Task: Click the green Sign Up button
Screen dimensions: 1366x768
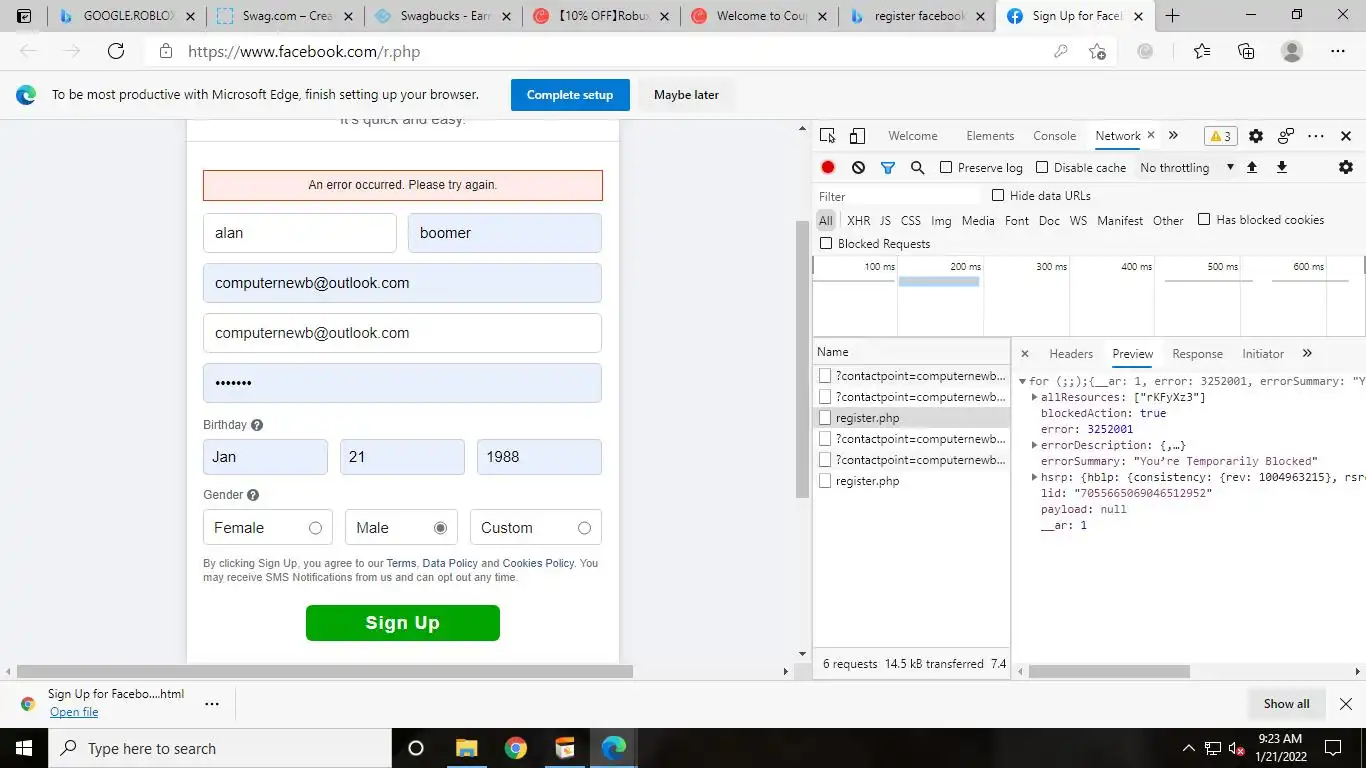Action: click(x=402, y=623)
